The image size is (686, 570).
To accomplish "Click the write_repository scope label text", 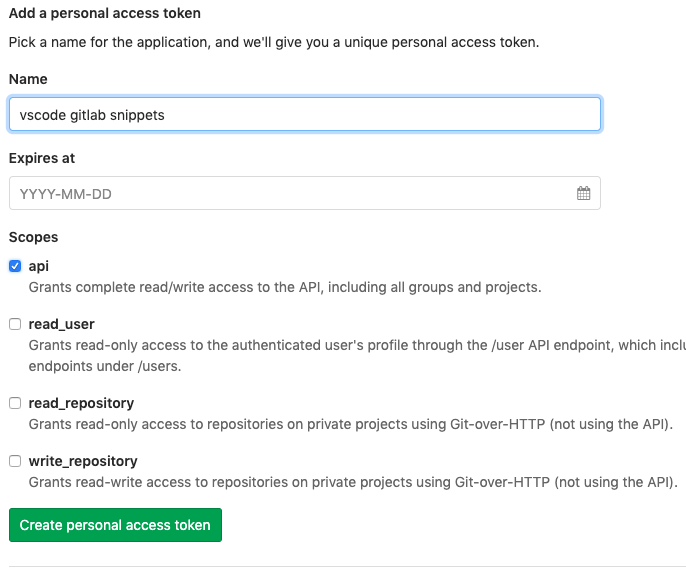I will click(83, 461).
